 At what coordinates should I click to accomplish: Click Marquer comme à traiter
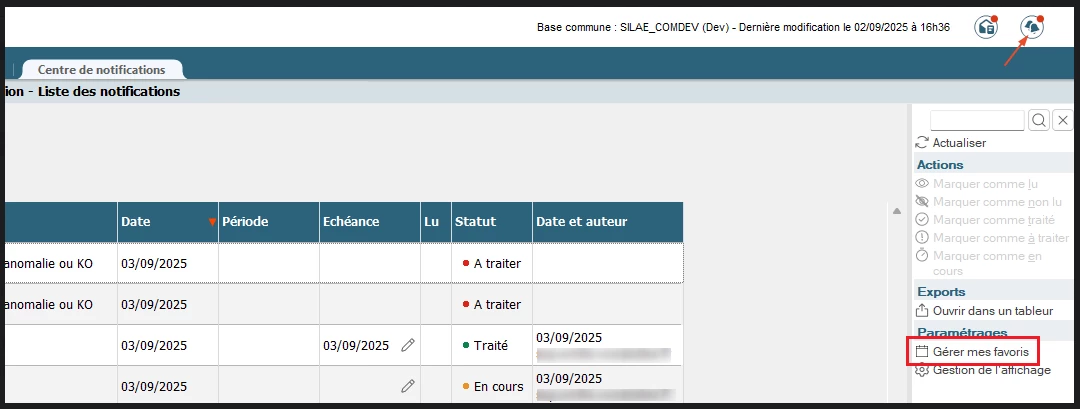(x=1001, y=238)
